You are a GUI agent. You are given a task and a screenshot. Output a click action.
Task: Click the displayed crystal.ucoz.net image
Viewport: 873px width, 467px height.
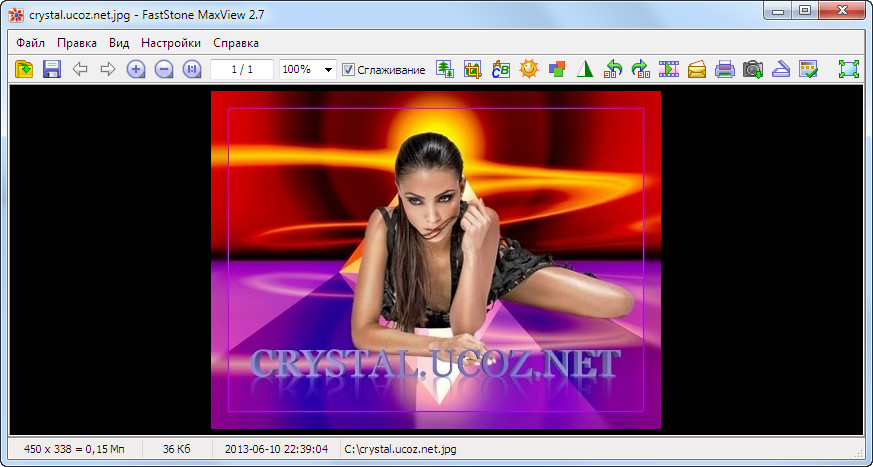436,260
